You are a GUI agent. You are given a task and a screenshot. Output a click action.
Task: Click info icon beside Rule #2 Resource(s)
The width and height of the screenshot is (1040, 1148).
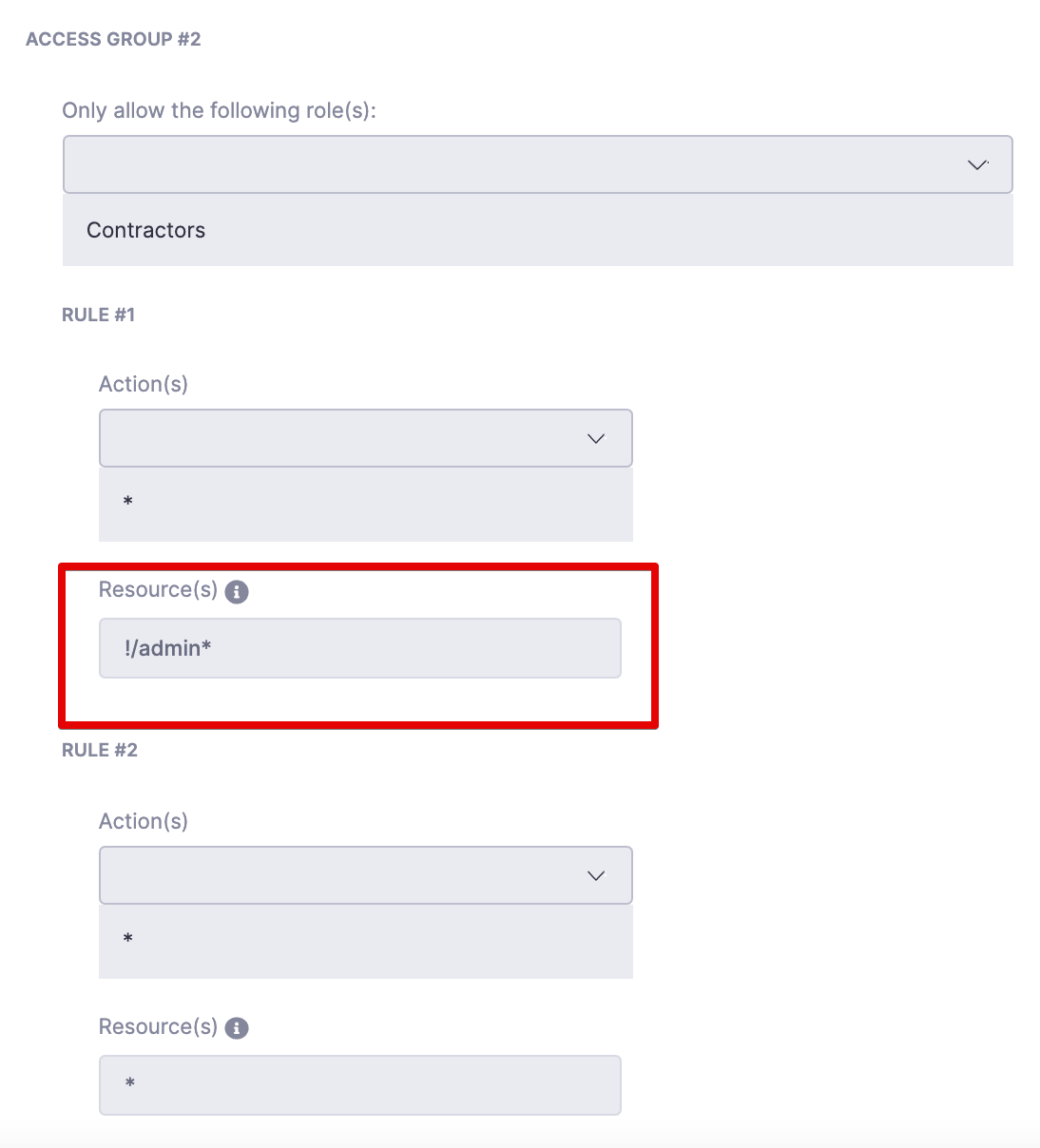point(237,1028)
